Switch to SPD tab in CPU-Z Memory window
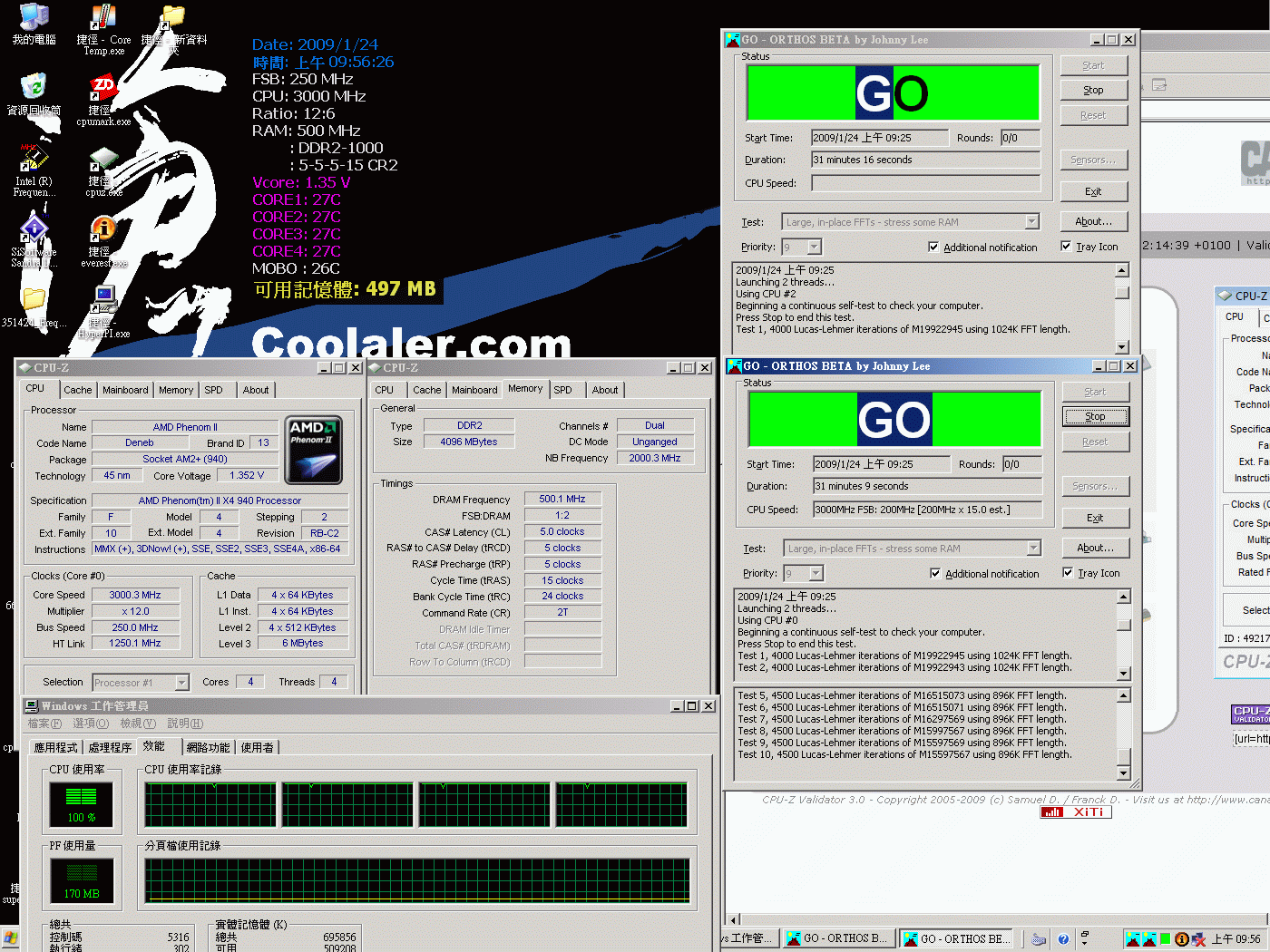This screenshot has width=1270, height=952. tap(563, 390)
